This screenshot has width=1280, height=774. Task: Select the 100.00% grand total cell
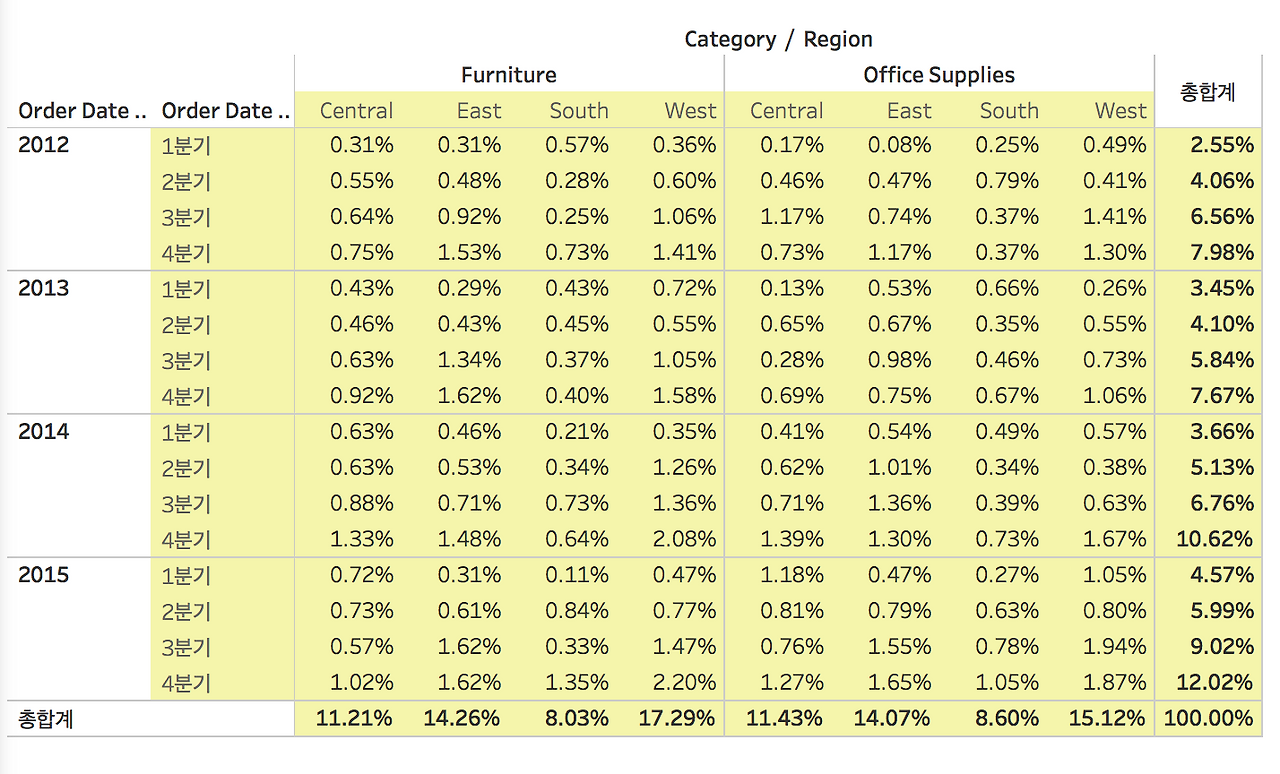(x=1207, y=718)
